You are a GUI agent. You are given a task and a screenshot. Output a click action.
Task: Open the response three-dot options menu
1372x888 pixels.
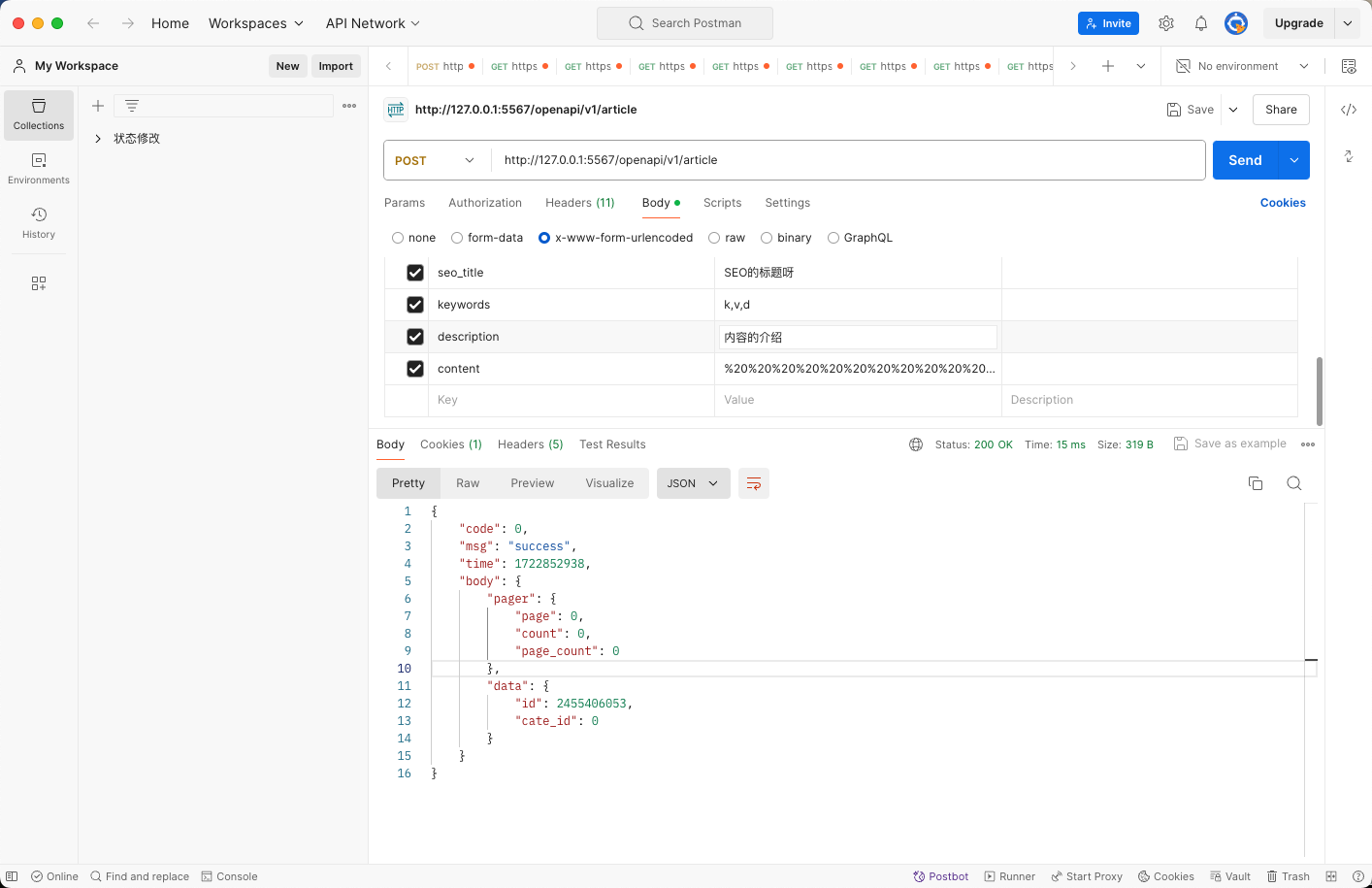1308,444
